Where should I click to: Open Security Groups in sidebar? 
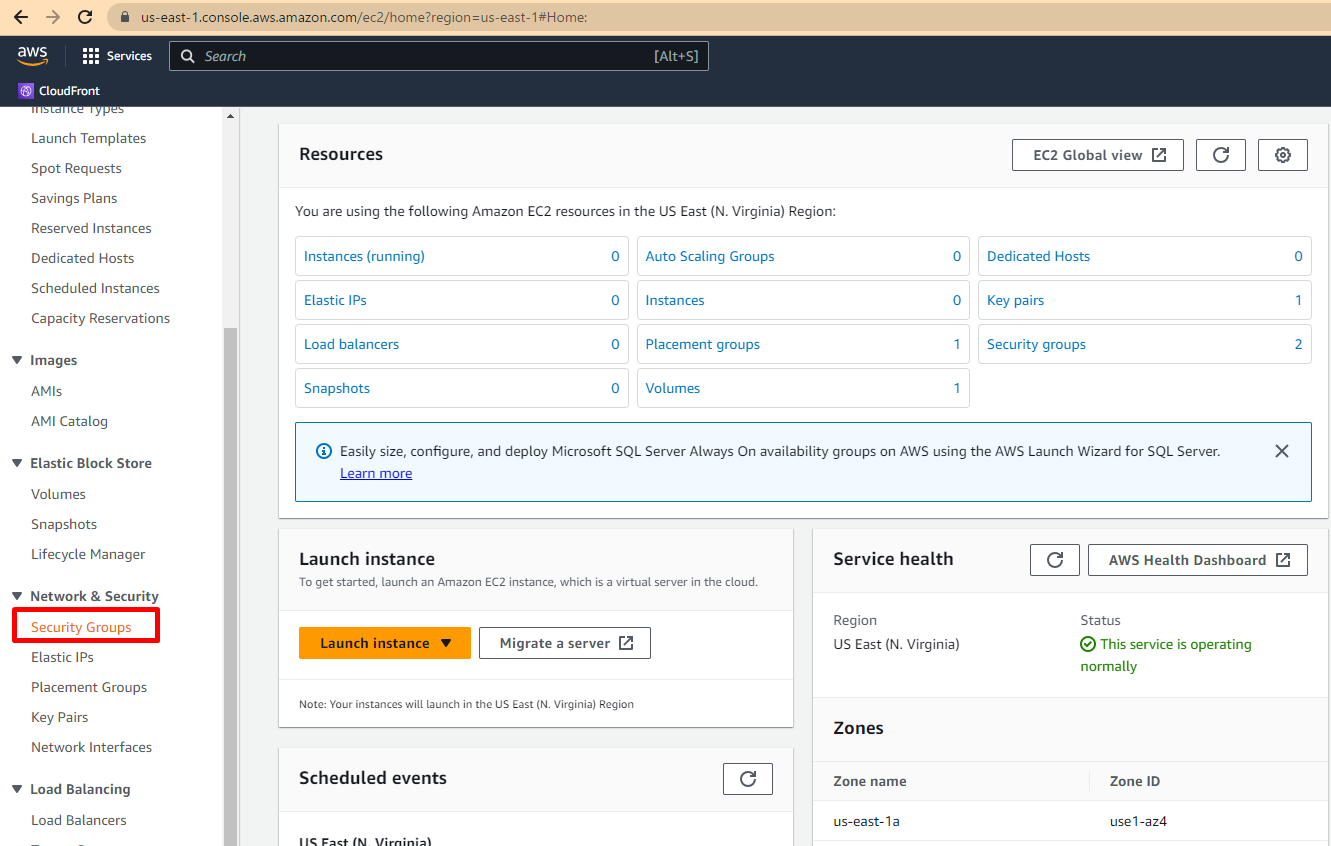tap(81, 627)
